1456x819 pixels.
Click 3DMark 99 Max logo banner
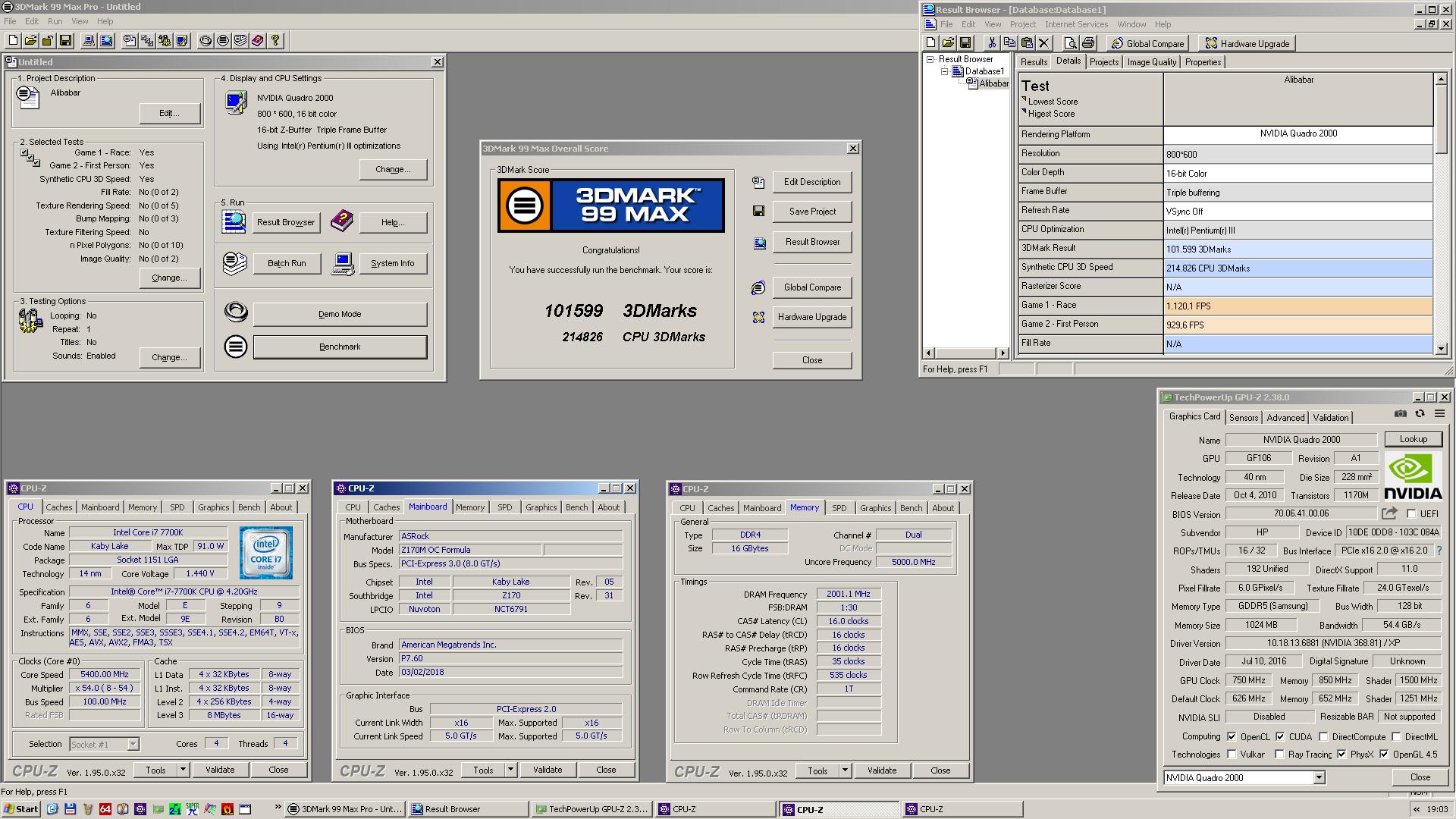(611, 206)
